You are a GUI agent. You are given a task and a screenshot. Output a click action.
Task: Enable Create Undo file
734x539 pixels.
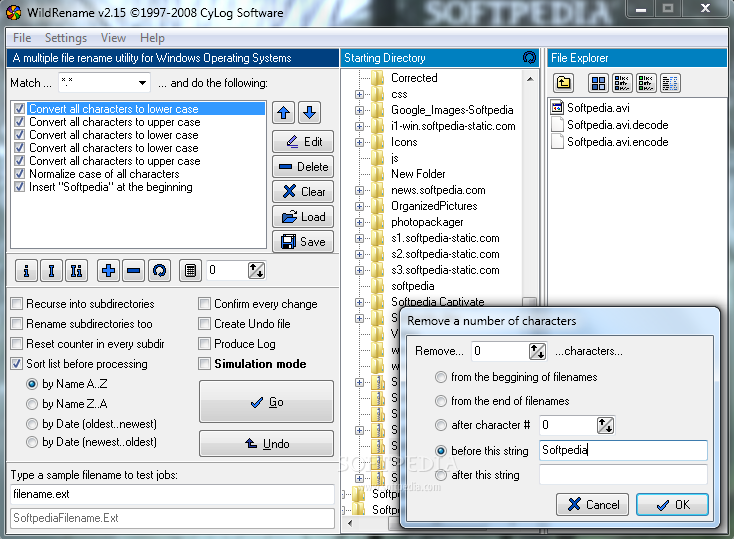tap(204, 324)
